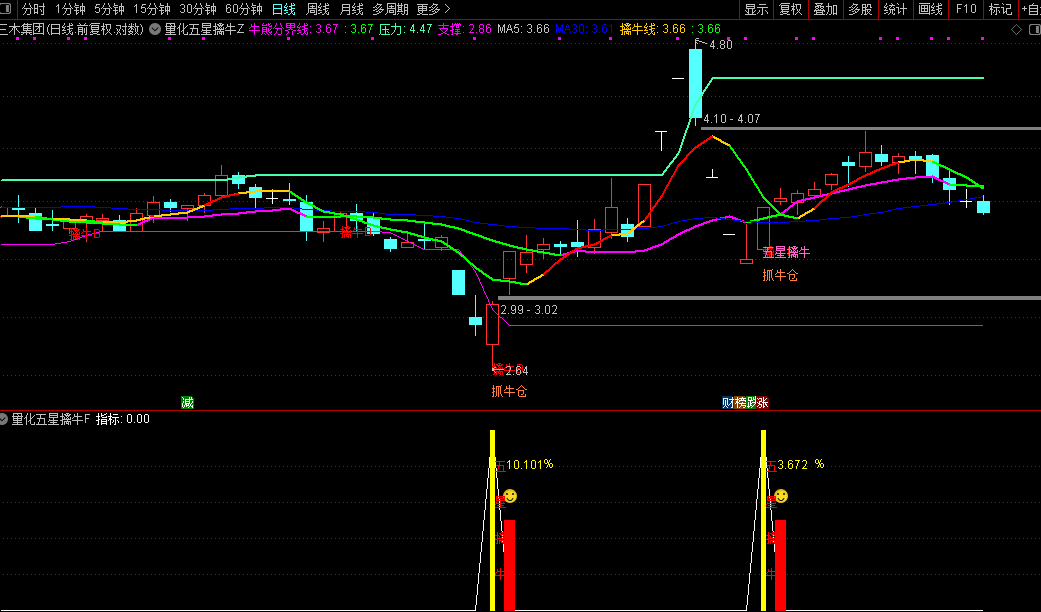Open the F10 company info
Screen dimensions: 1041x612
click(x=966, y=9)
